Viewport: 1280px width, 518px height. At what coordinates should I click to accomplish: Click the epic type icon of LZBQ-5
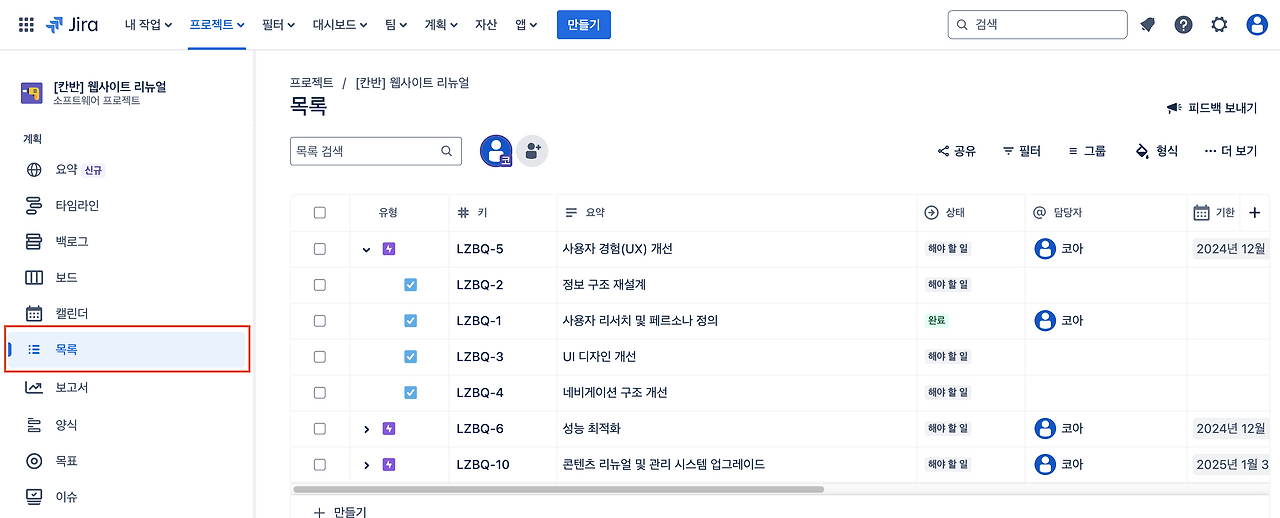coord(389,249)
